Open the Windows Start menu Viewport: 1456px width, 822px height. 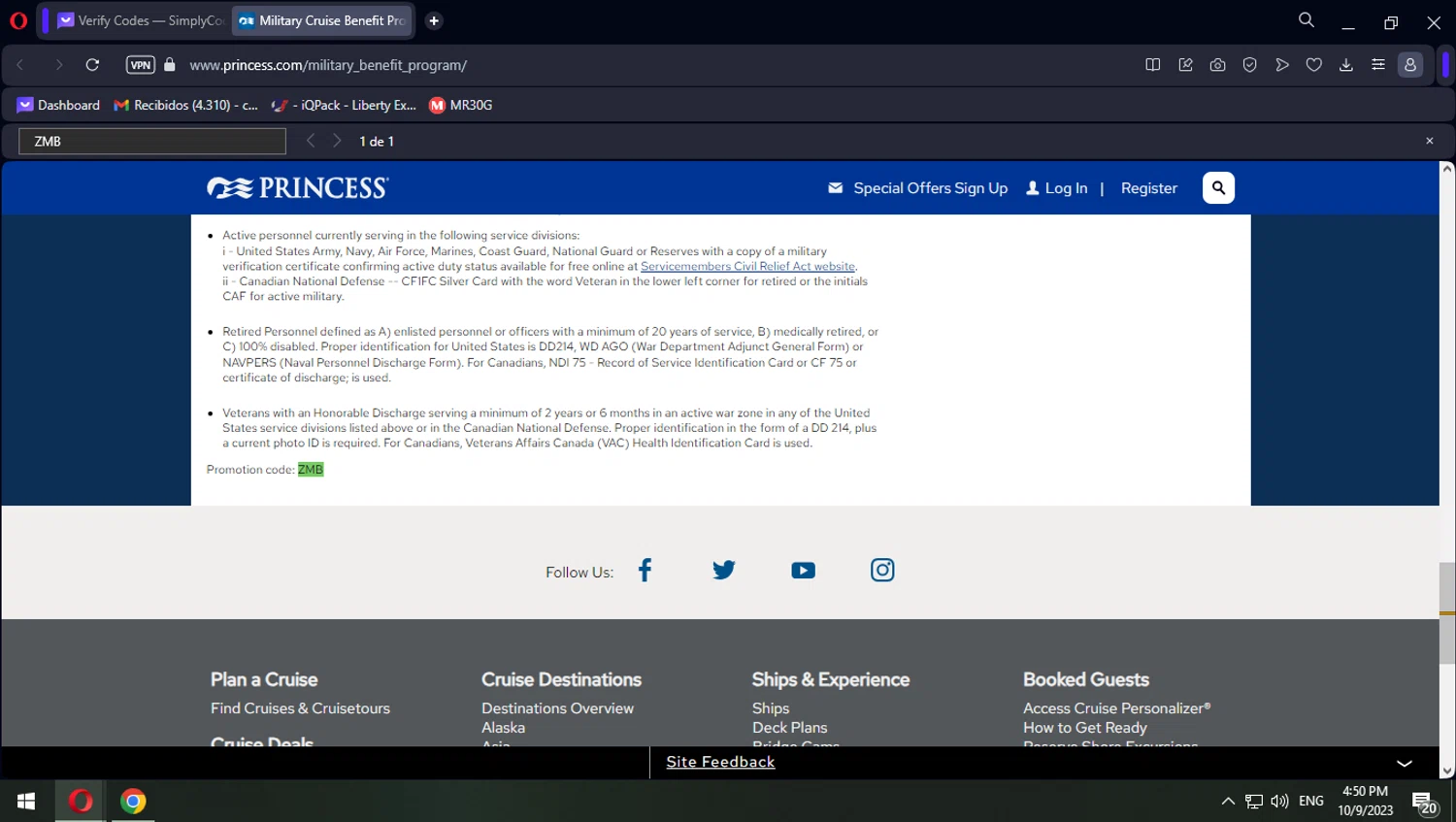click(x=26, y=801)
